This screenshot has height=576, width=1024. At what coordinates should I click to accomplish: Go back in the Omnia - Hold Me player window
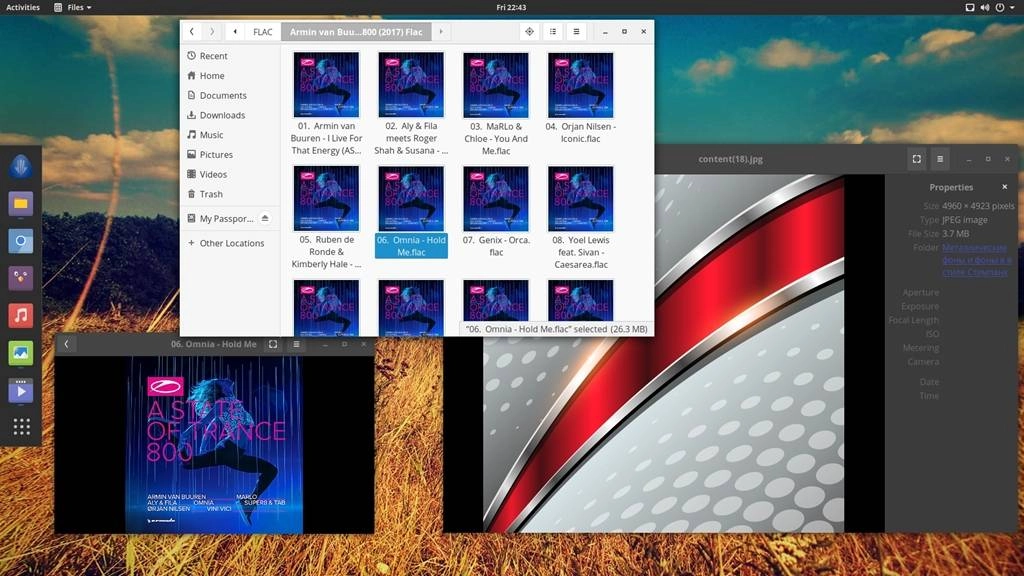(x=66, y=344)
